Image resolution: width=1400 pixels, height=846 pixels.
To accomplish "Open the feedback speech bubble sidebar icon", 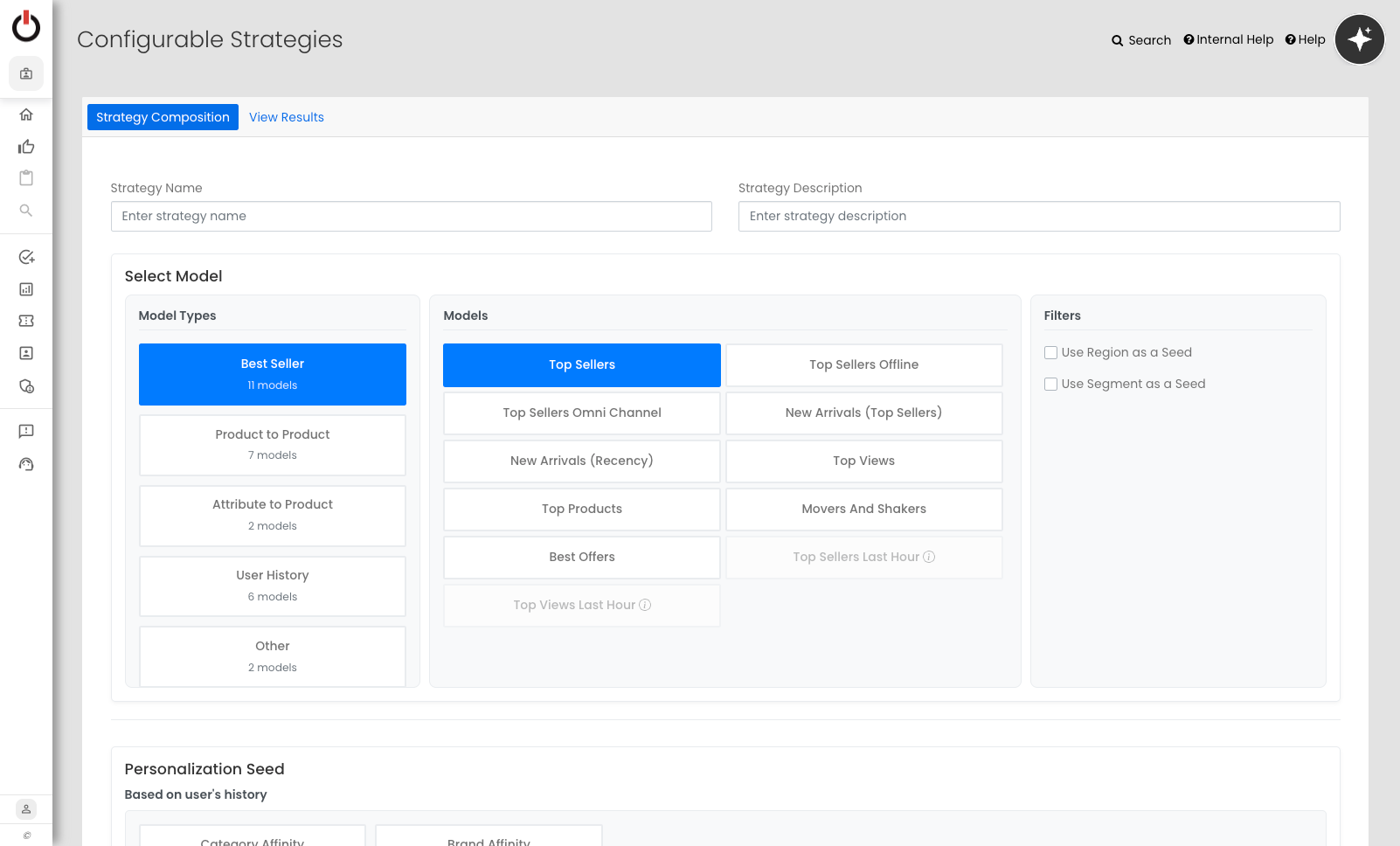I will 26,431.
